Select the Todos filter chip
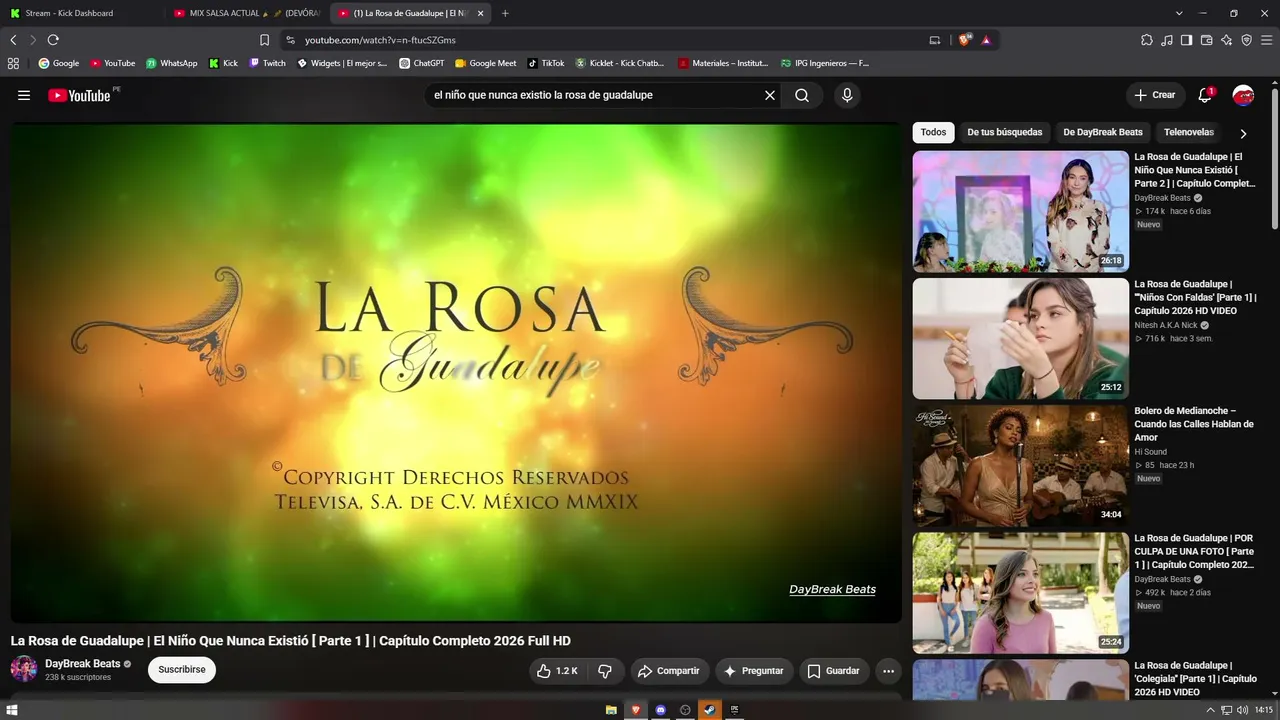Image resolution: width=1280 pixels, height=720 pixels. pyautogui.click(x=933, y=132)
